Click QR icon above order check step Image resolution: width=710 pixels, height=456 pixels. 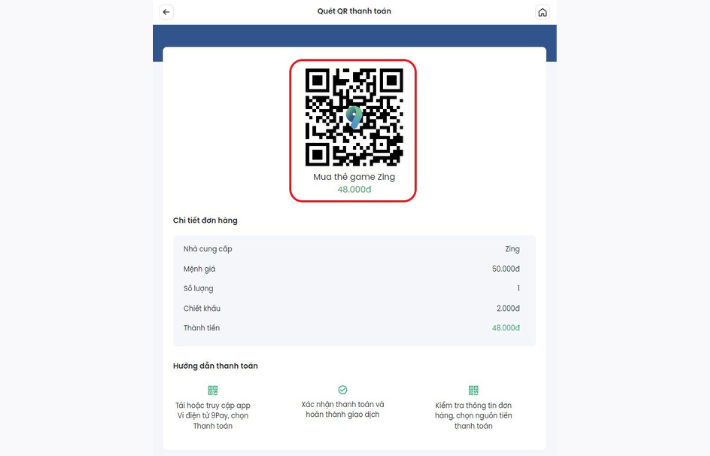[474, 390]
